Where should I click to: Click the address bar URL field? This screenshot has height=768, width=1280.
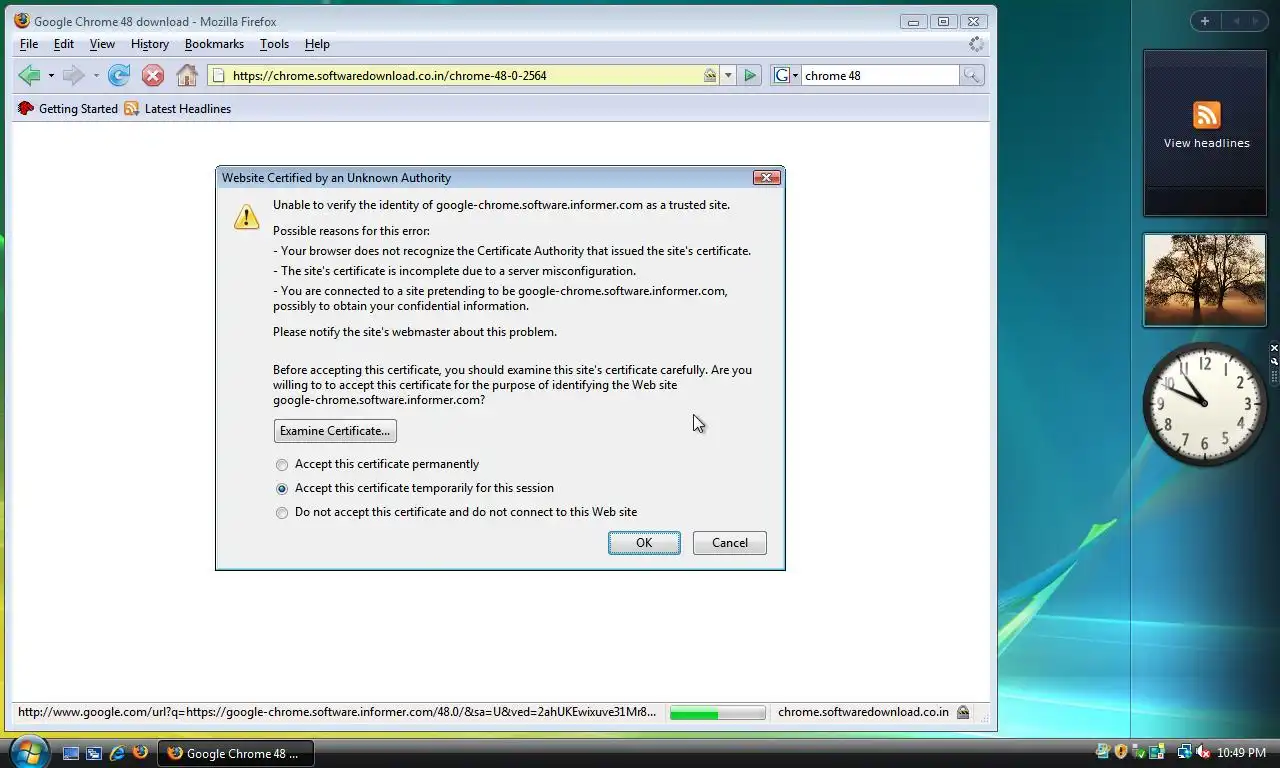(465, 75)
